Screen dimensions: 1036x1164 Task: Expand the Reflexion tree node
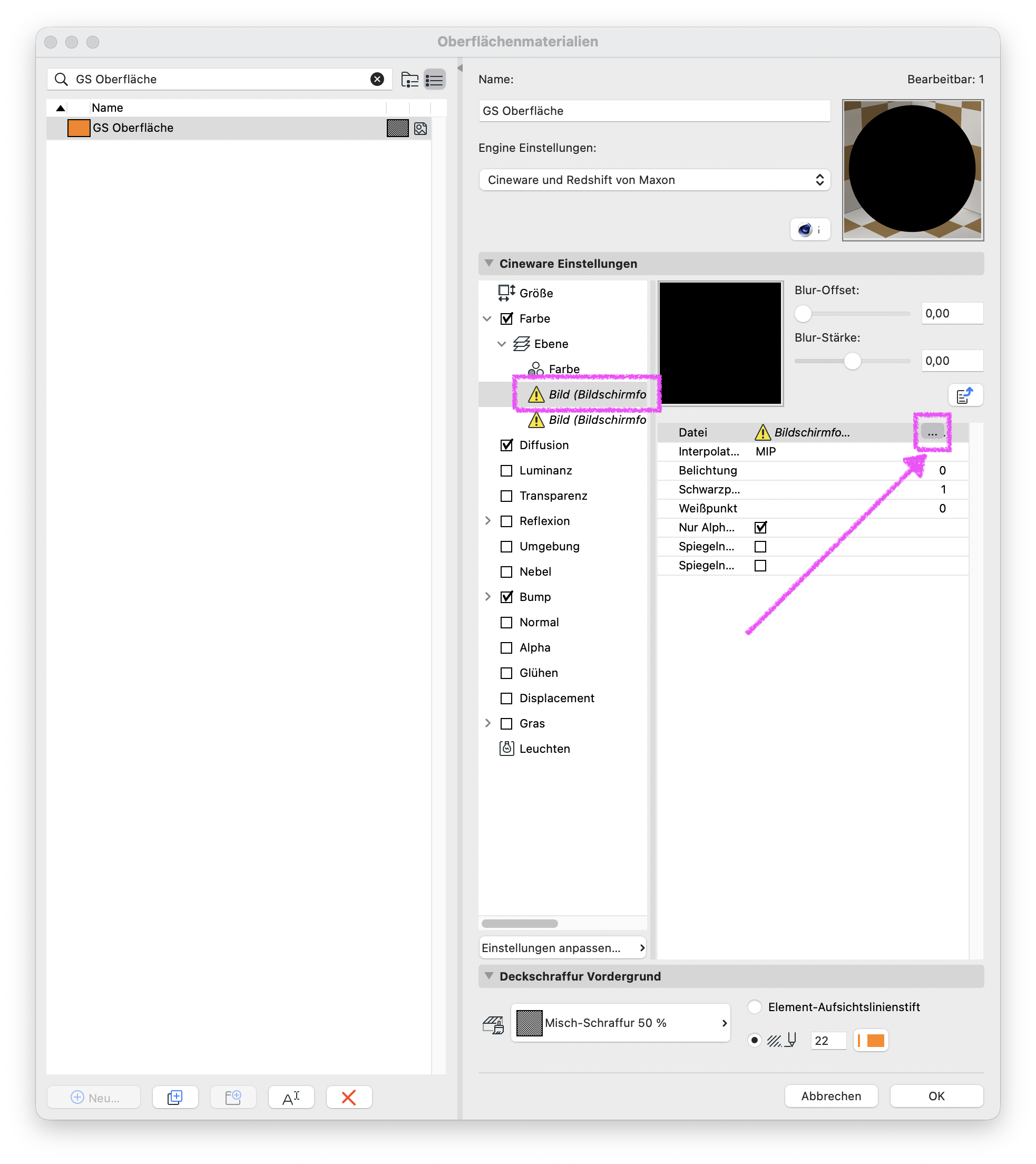(488, 520)
